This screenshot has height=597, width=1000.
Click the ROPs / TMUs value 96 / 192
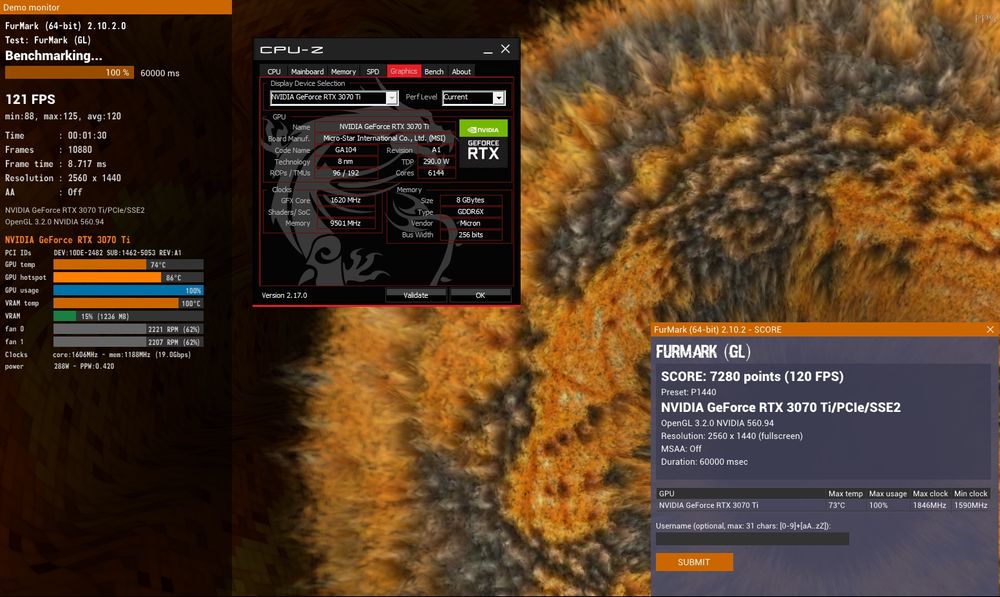tap(346, 173)
